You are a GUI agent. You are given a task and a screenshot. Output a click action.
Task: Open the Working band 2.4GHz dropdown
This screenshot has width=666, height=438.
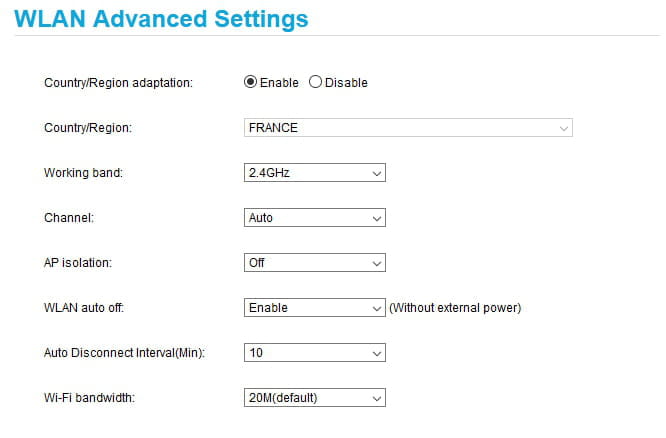[315, 173]
